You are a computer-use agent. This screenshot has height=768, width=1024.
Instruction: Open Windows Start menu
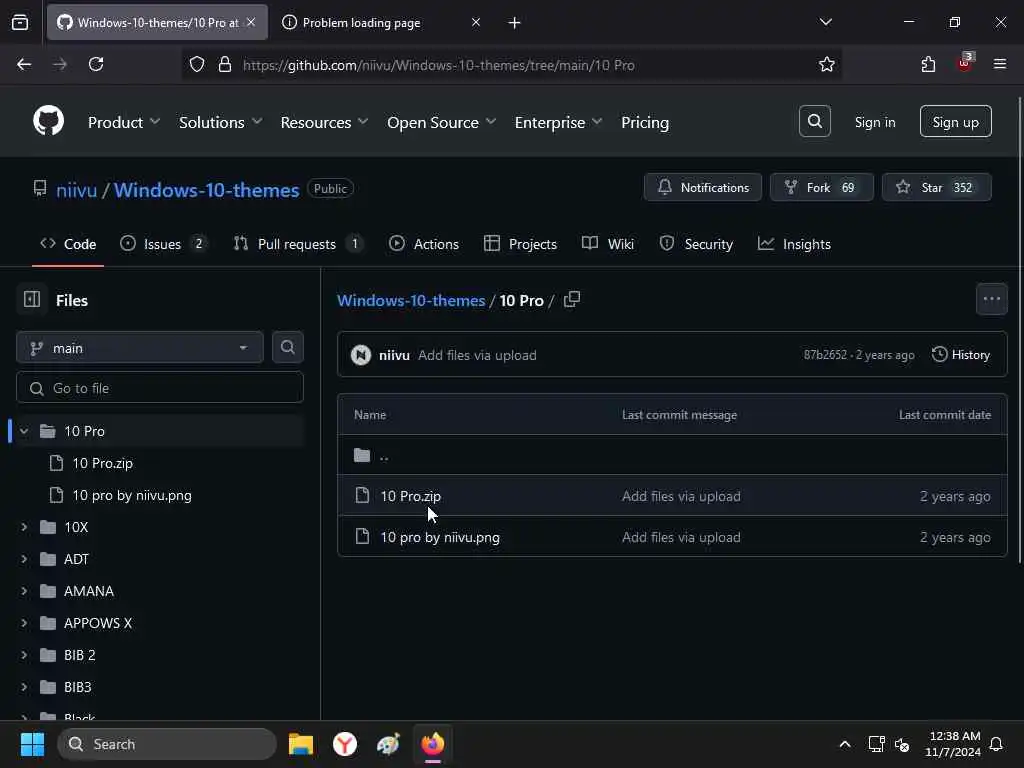tap(32, 744)
